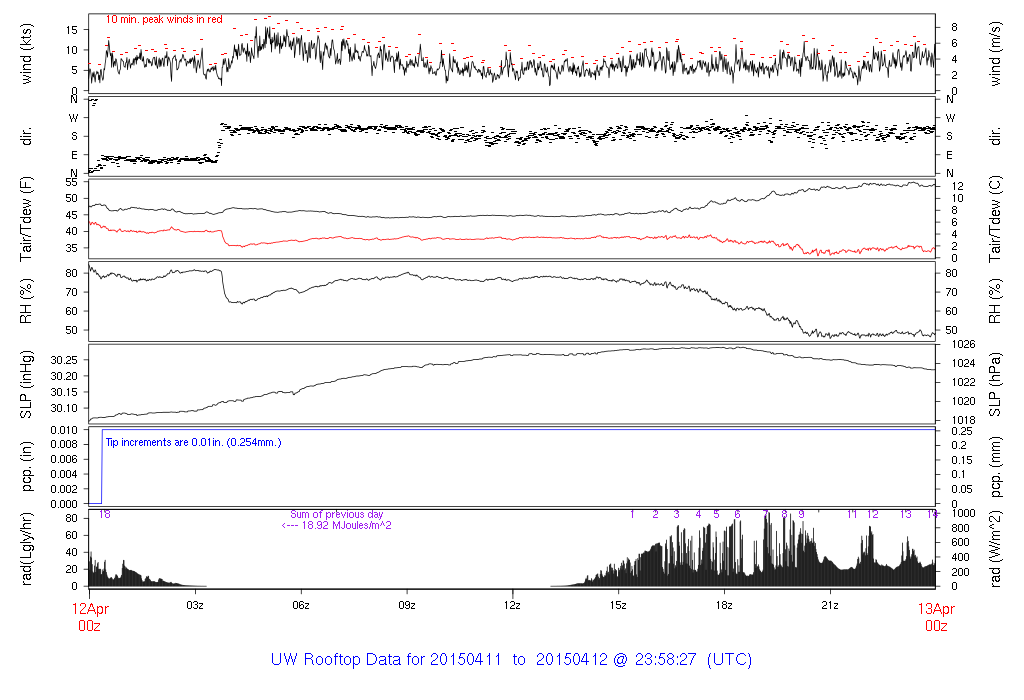Click the purple '11' marker in radiation panel
Viewport: 1024px width, 700px height.
[852, 515]
